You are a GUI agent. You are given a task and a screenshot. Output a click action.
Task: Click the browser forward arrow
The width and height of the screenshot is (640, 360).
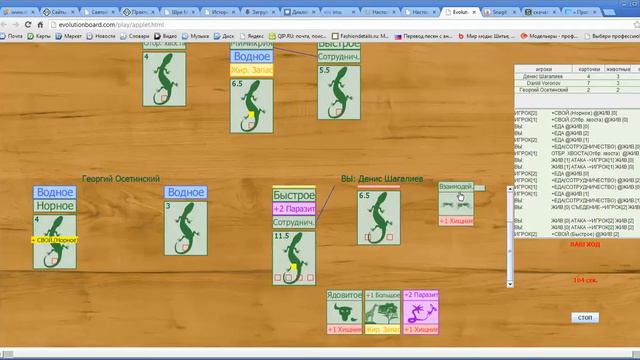point(16,24)
